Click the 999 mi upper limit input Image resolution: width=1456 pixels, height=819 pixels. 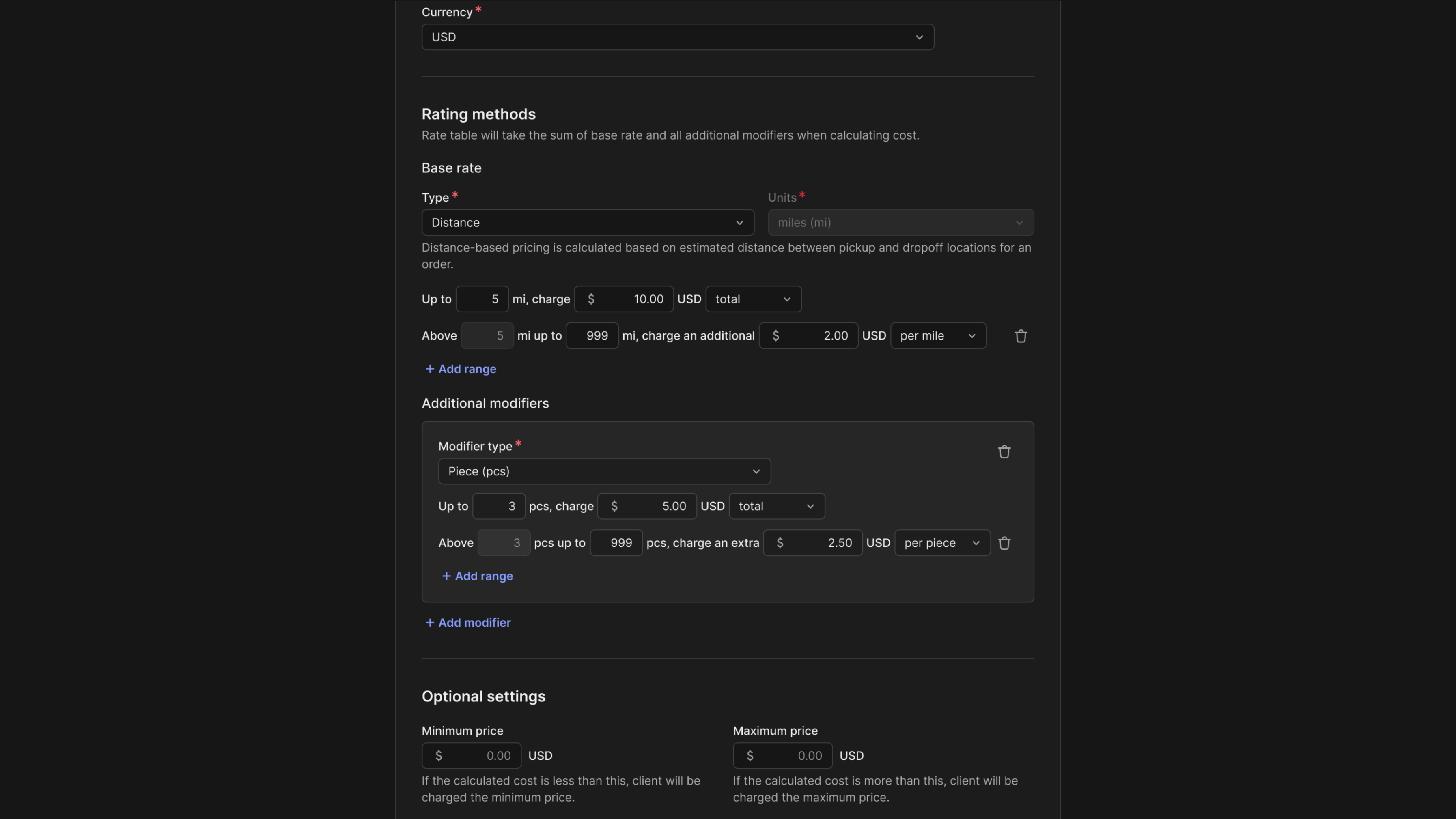point(592,335)
